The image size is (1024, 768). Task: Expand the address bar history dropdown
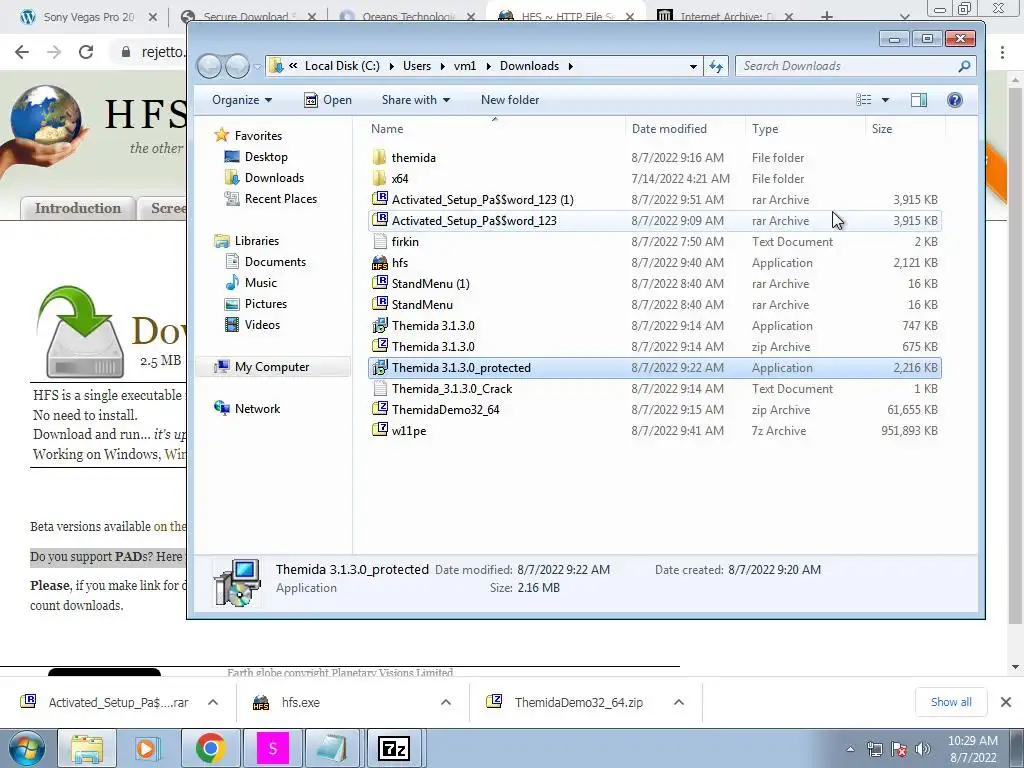pyautogui.click(x=693, y=66)
